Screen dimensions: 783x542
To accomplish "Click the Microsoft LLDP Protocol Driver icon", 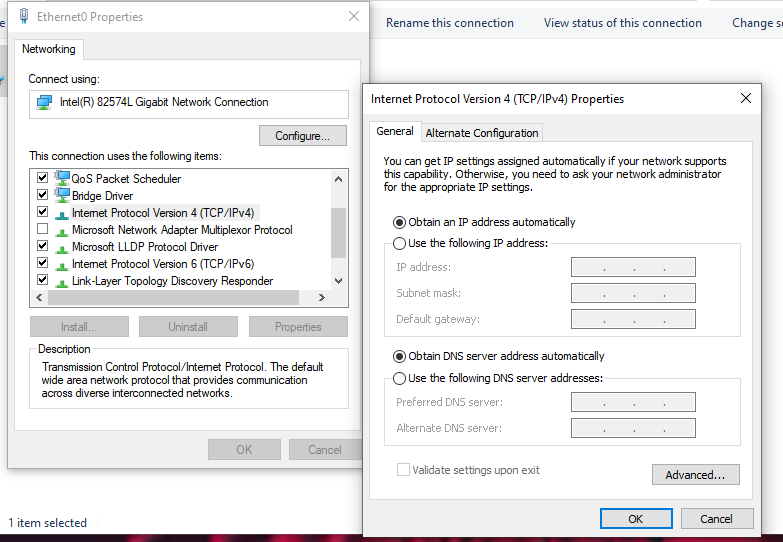I will [62, 247].
